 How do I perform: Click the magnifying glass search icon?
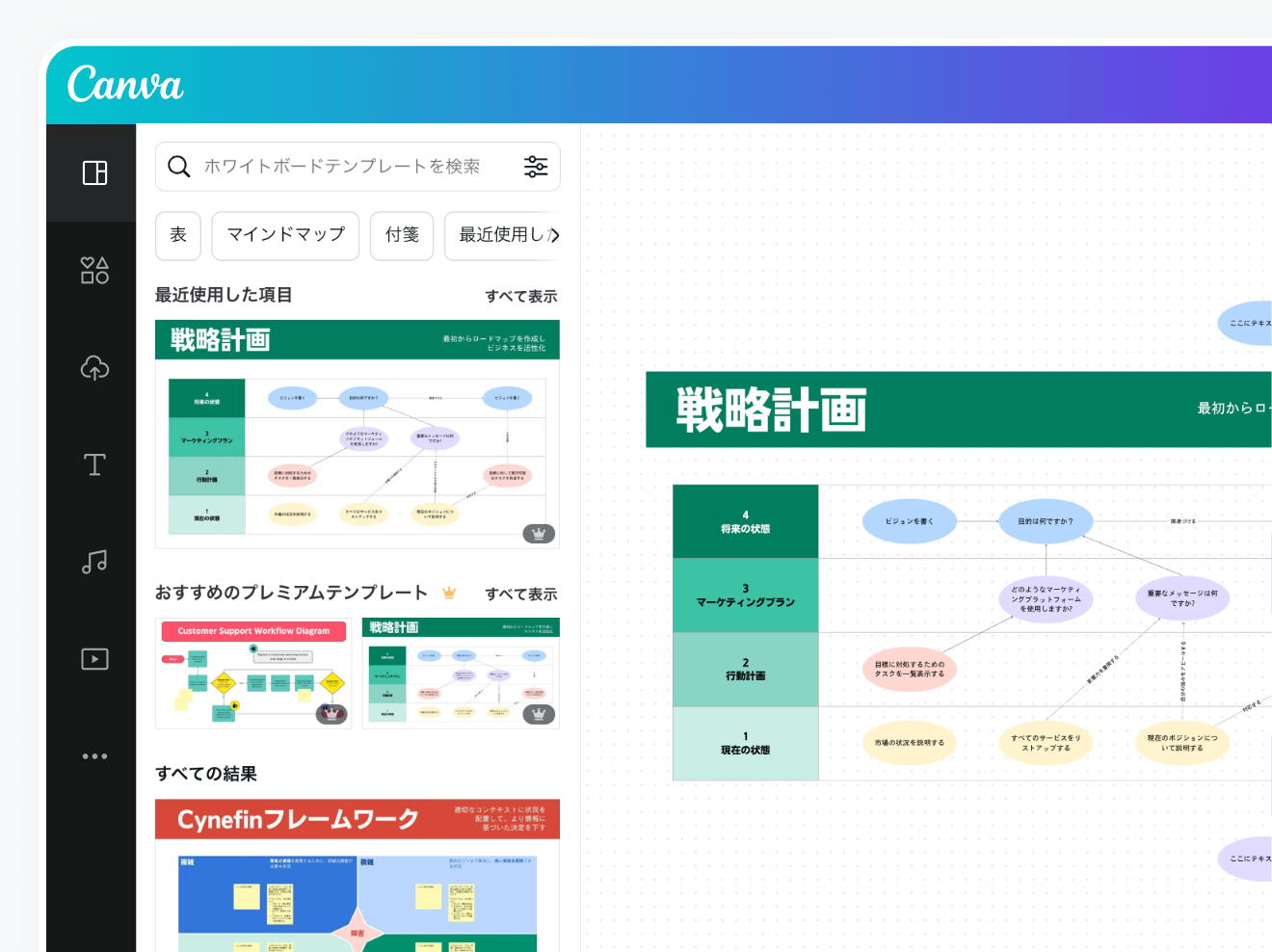coord(179,166)
